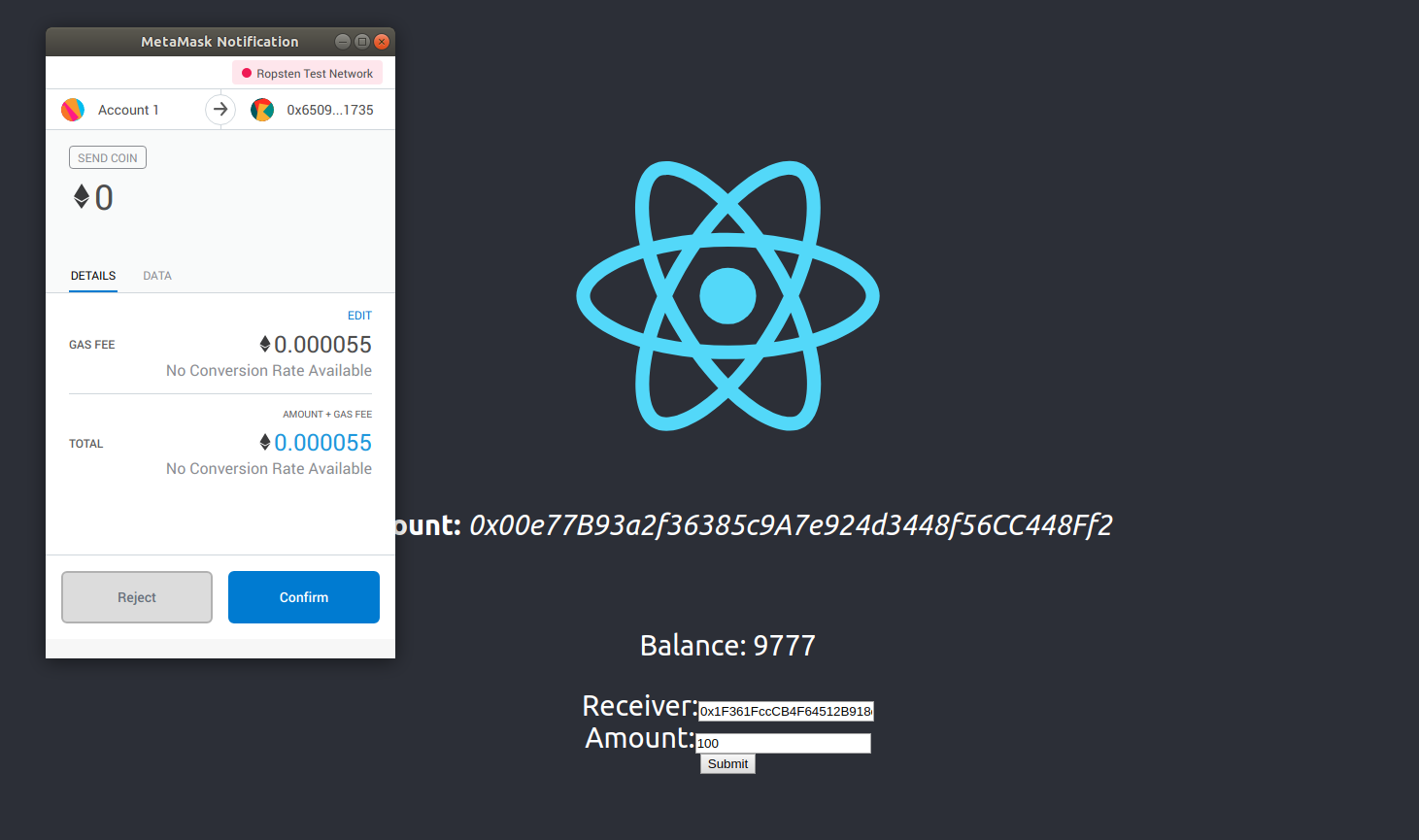Click the TOTAL label
Screen dimensions: 1419x840
[x=85, y=444]
